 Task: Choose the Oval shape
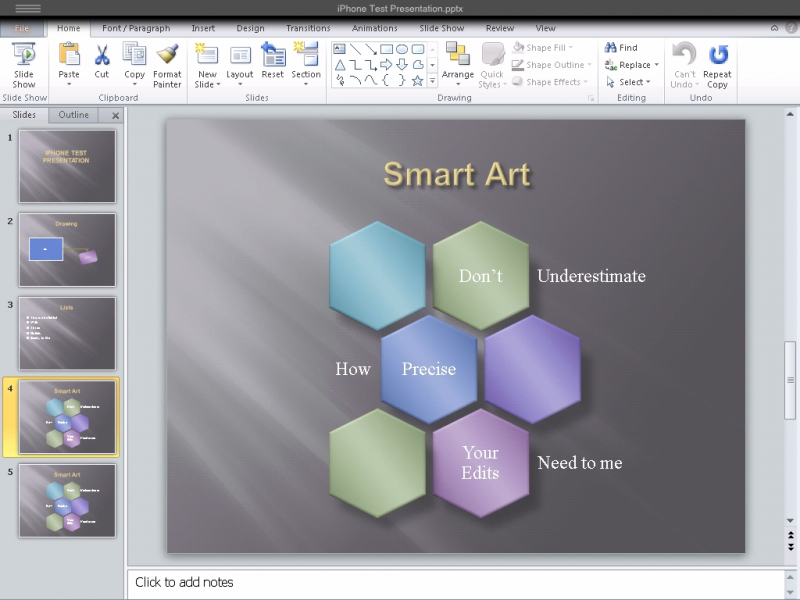pyautogui.click(x=402, y=49)
